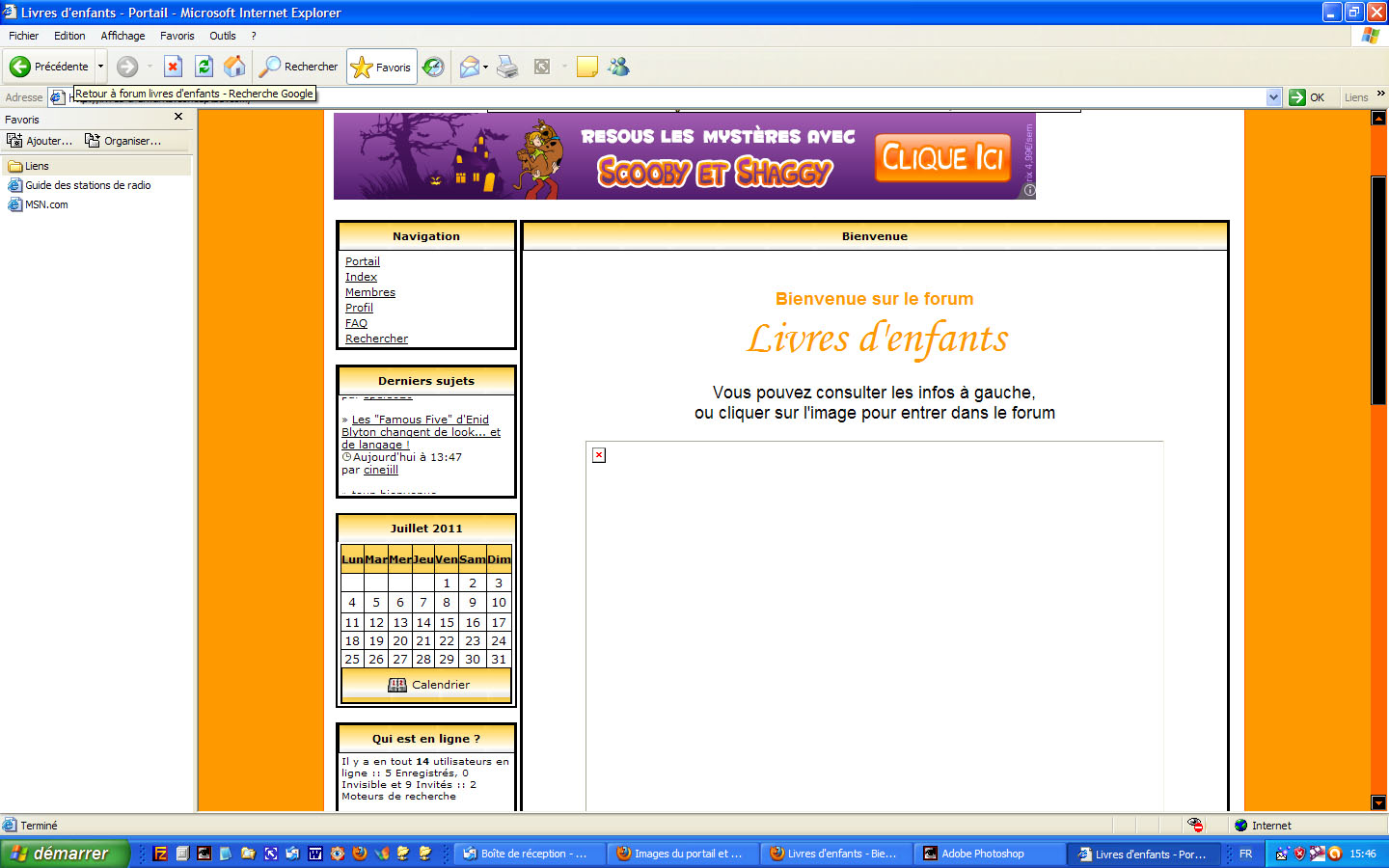Open the démarrer start menu
Image resolution: width=1389 pixels, height=868 pixels.
(65, 854)
